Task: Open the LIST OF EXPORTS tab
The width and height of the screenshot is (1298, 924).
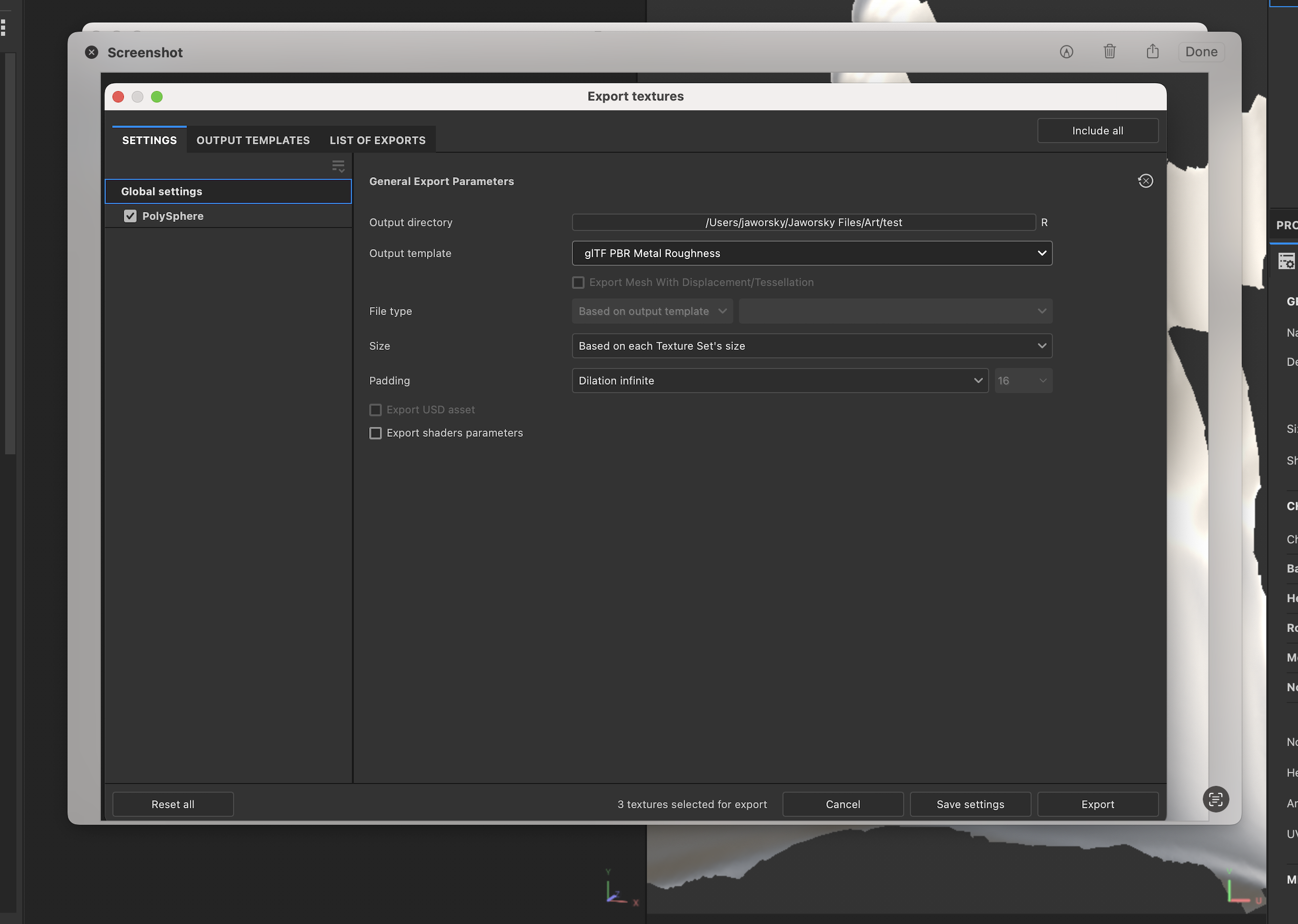Action: [x=377, y=140]
